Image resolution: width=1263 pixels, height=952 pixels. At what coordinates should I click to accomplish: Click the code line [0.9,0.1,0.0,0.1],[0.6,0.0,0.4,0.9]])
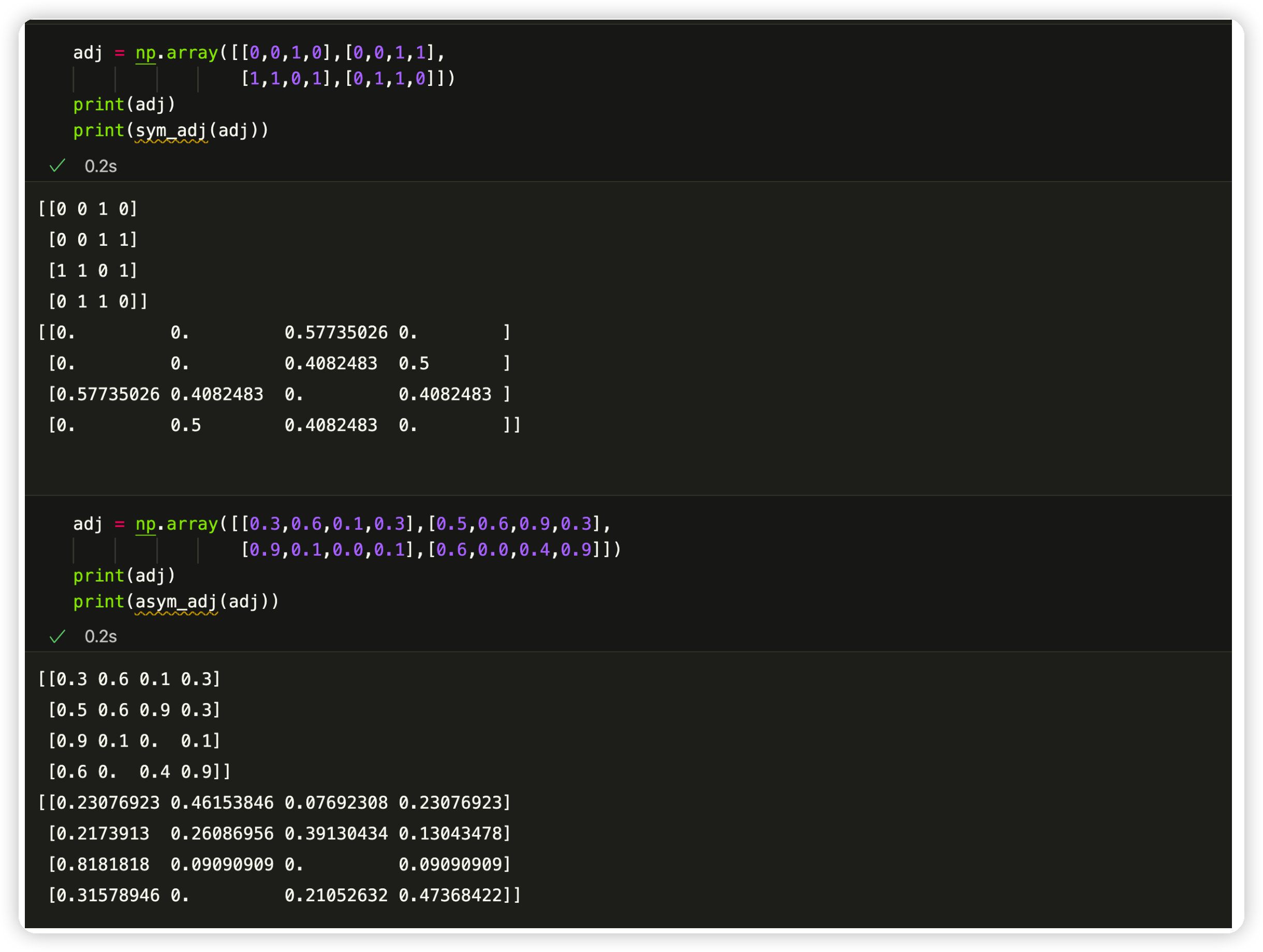(x=431, y=549)
